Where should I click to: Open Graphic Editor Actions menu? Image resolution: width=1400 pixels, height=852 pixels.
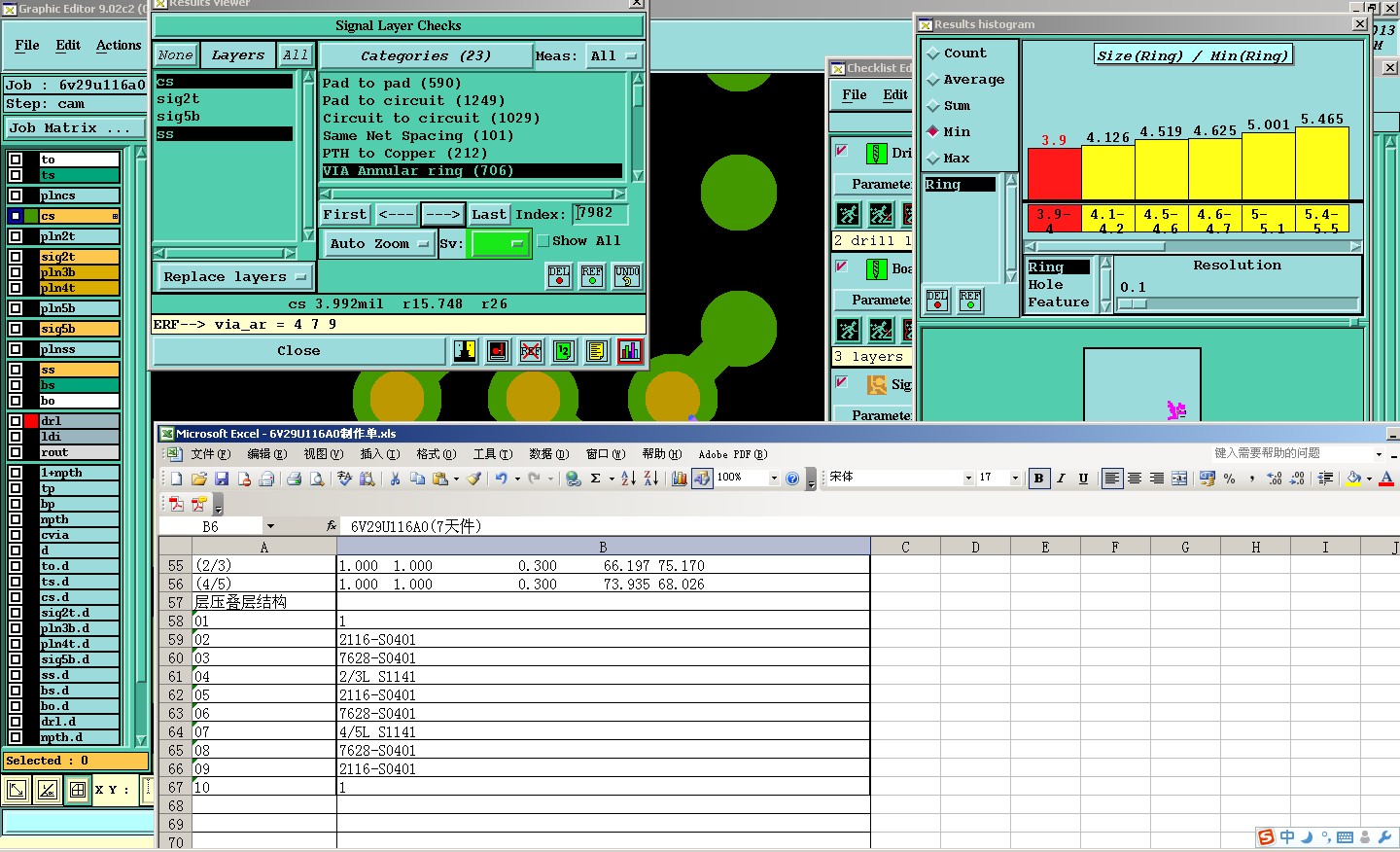coord(119,45)
